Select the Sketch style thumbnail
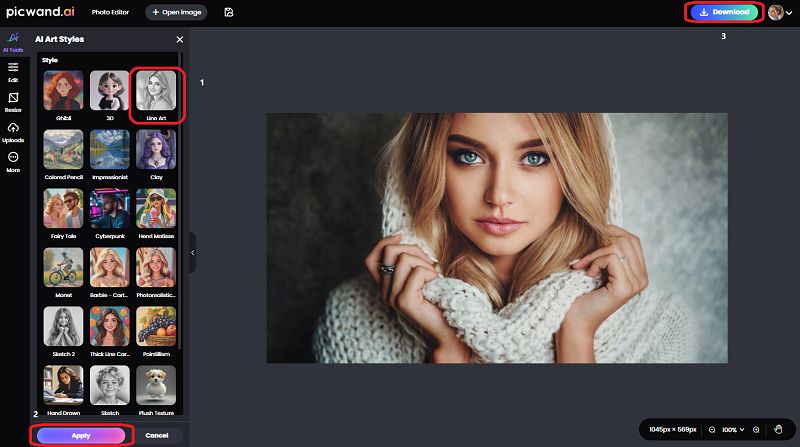The image size is (800, 447). click(x=110, y=385)
